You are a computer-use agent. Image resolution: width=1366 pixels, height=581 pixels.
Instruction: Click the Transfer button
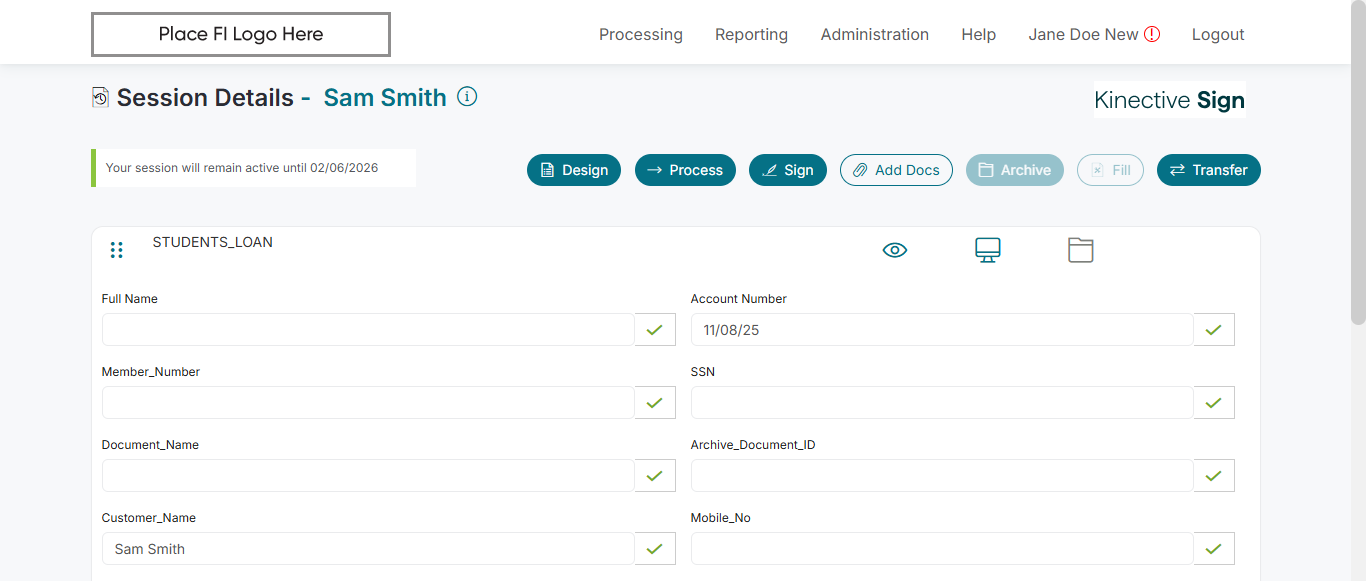click(1208, 170)
